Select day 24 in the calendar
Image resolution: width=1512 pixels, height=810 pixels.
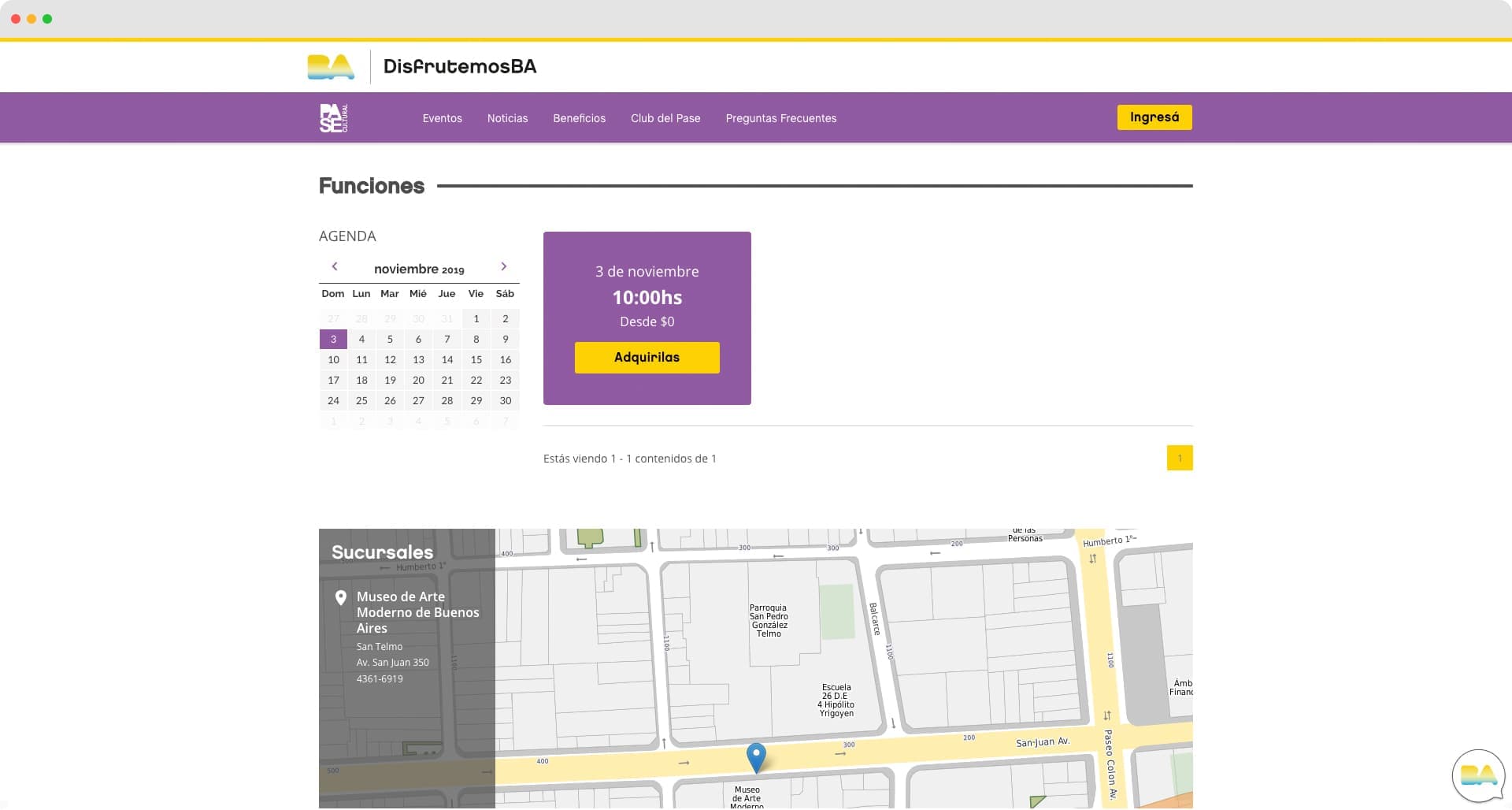click(333, 401)
